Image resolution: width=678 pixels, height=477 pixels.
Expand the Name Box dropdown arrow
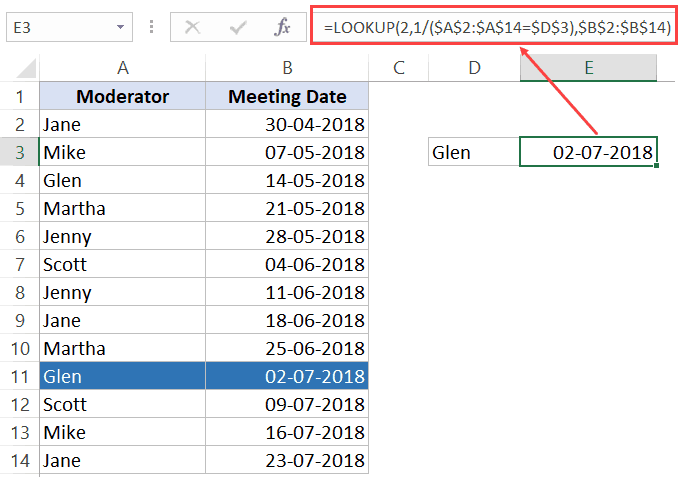(x=120, y=27)
